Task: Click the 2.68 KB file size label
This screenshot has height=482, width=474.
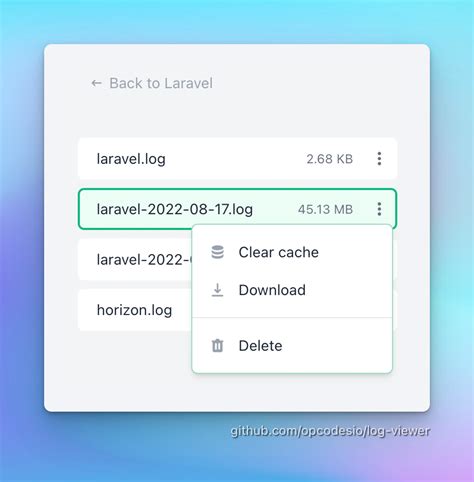Action: tap(330, 159)
